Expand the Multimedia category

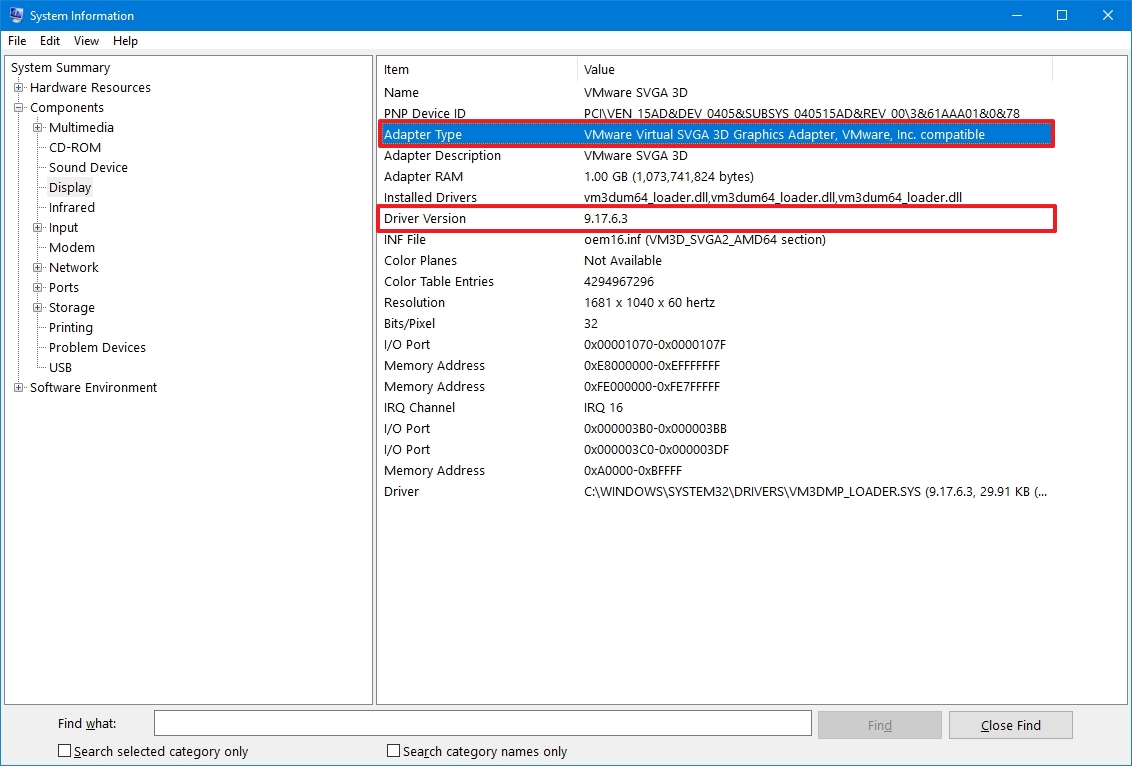(38, 128)
